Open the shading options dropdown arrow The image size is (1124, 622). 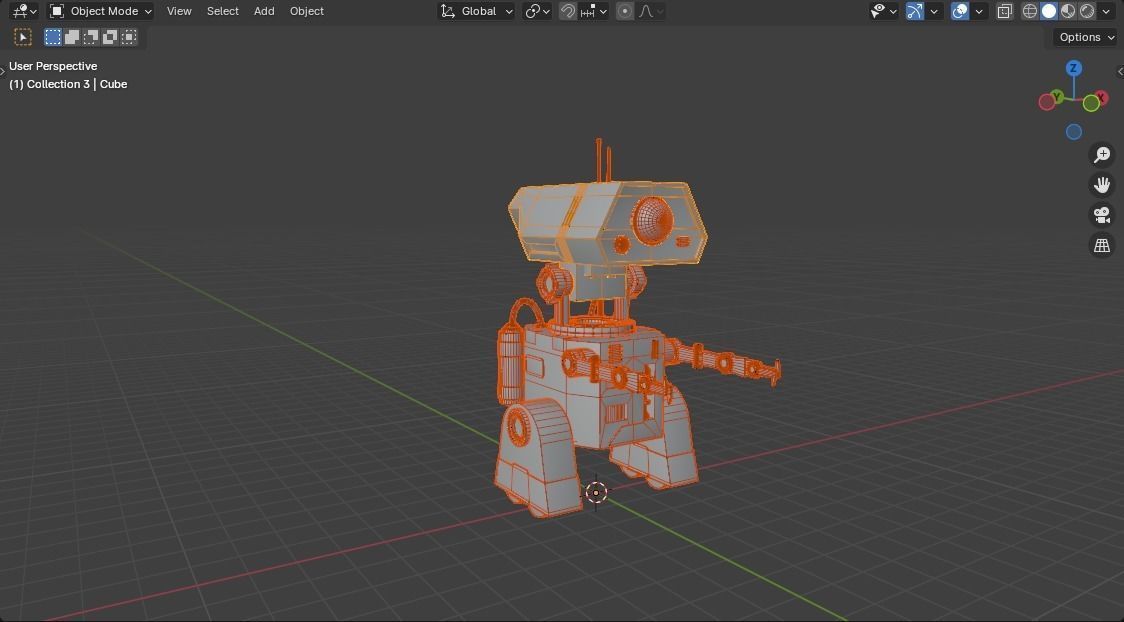point(1106,11)
